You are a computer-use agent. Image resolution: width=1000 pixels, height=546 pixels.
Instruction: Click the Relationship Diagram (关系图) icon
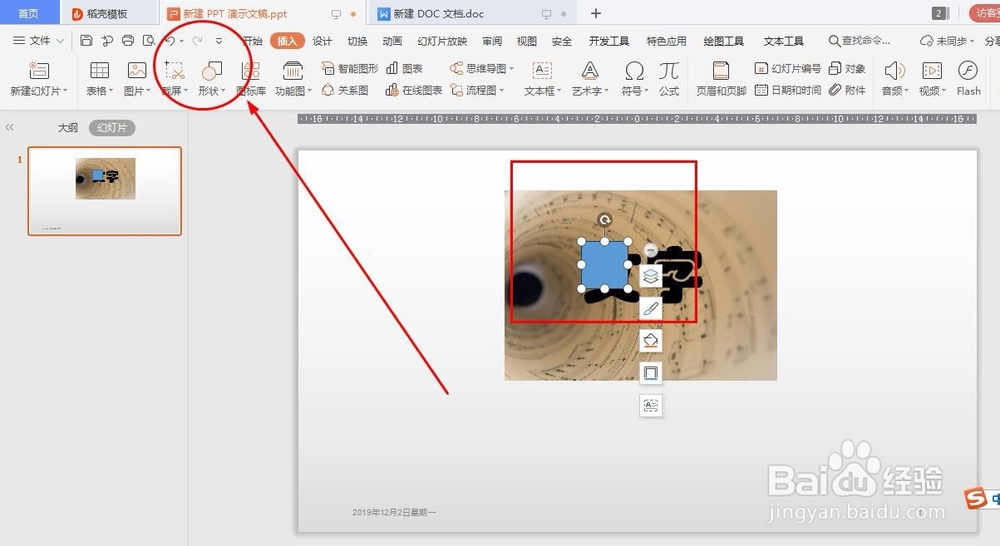pyautogui.click(x=345, y=91)
